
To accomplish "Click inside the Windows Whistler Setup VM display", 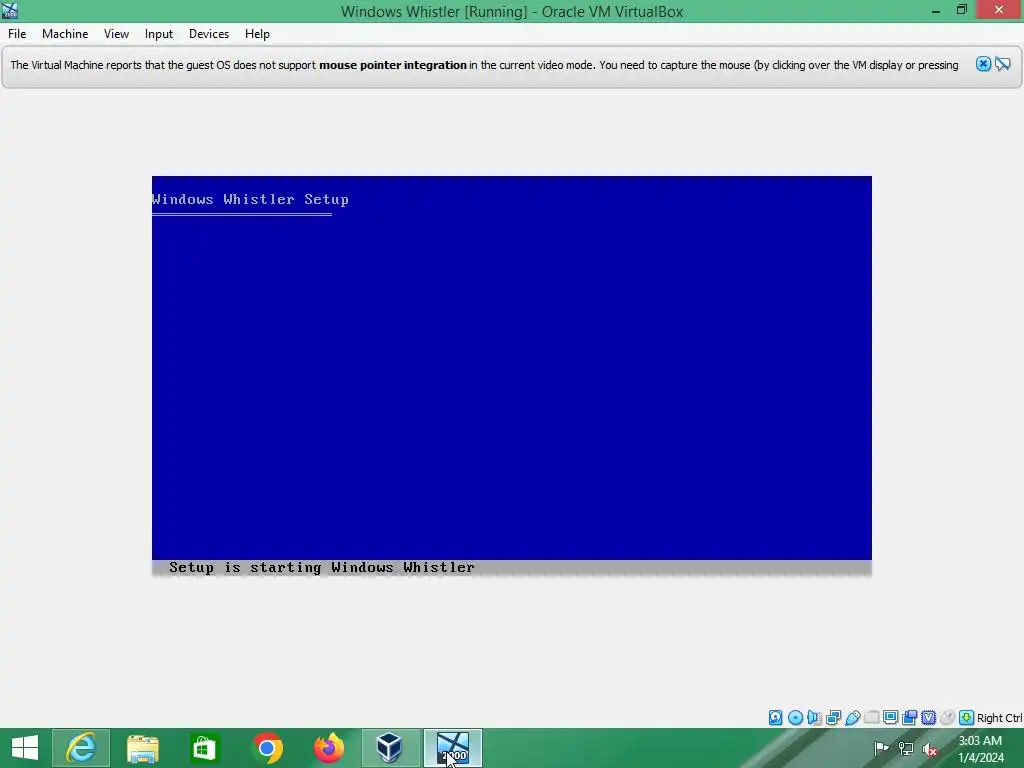I will click(511, 376).
